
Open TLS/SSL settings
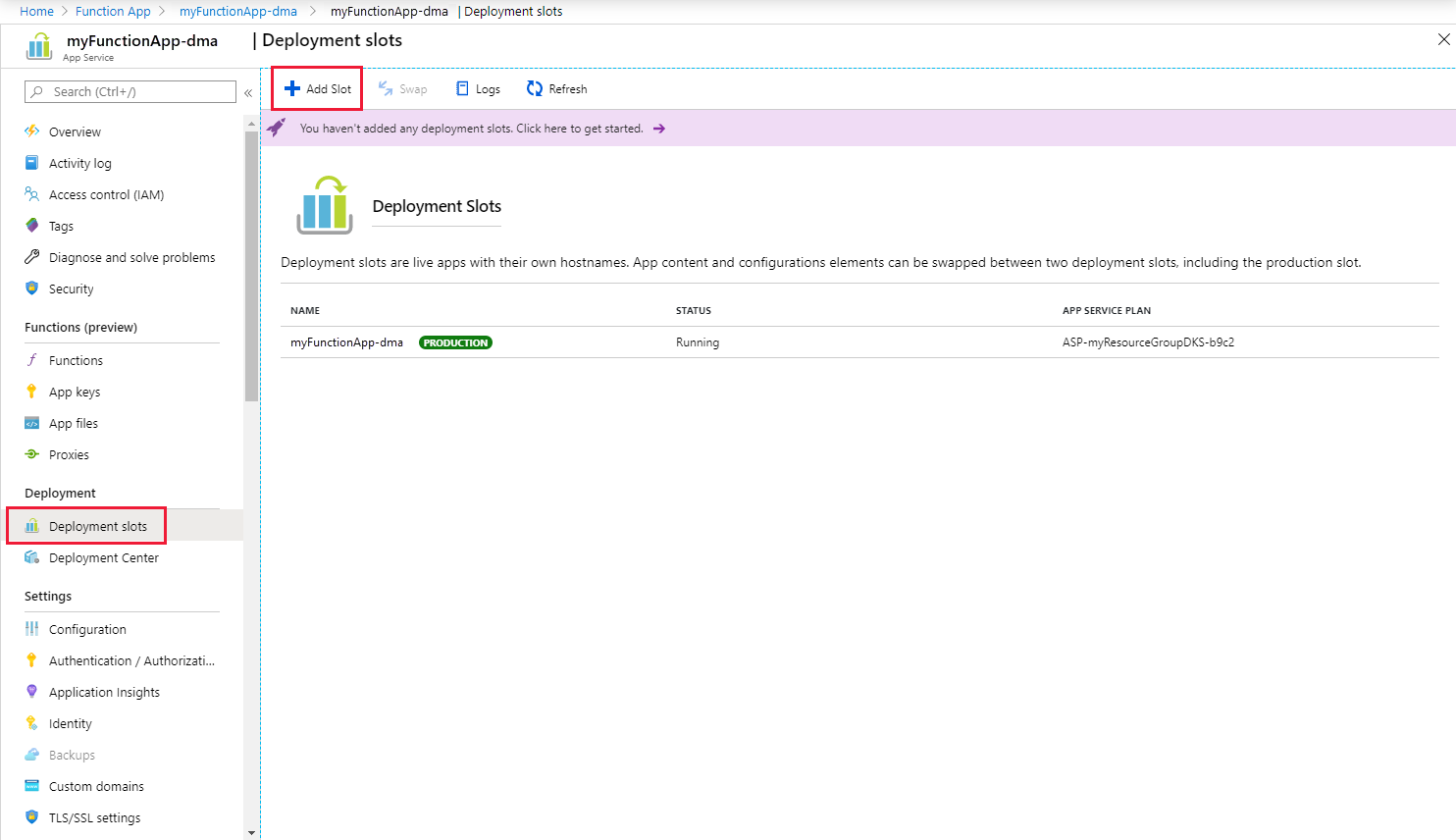click(x=94, y=817)
